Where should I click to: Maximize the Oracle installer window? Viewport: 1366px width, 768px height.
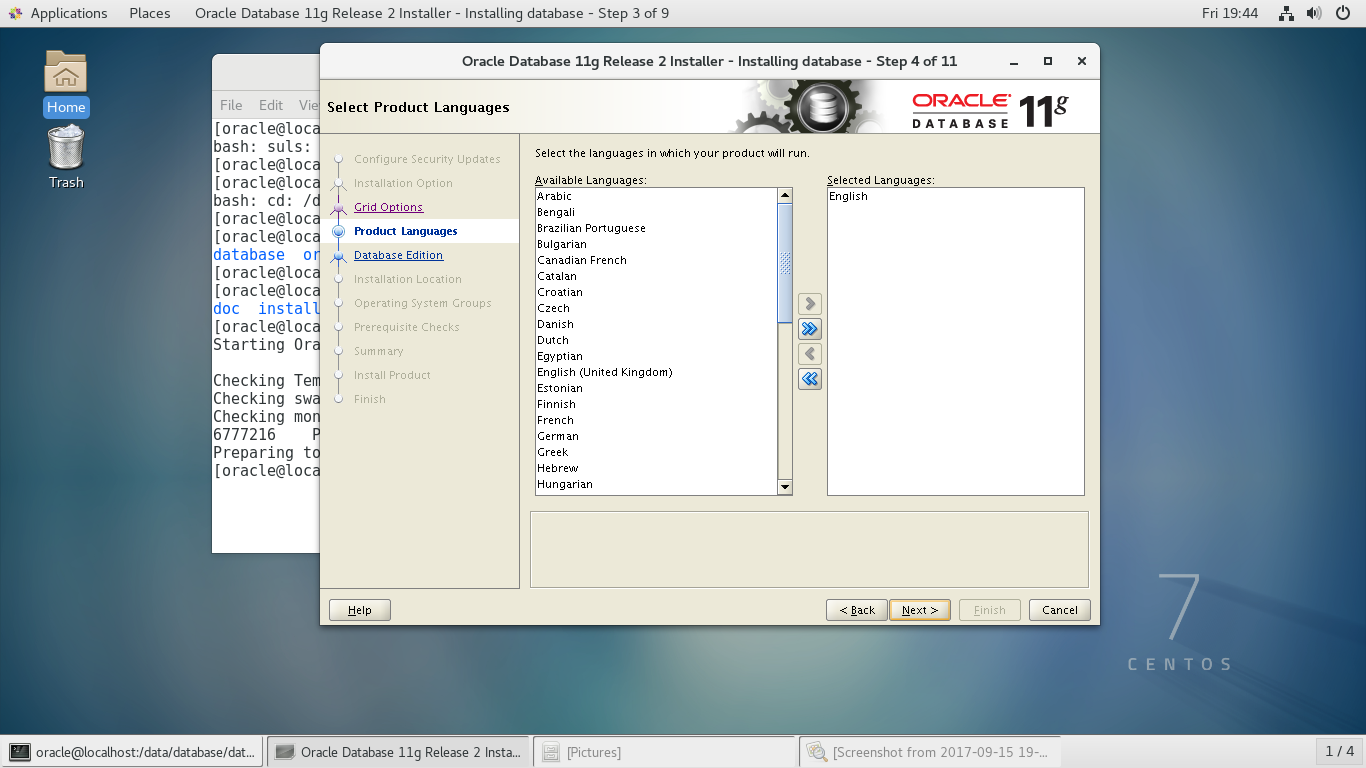pos(1048,61)
